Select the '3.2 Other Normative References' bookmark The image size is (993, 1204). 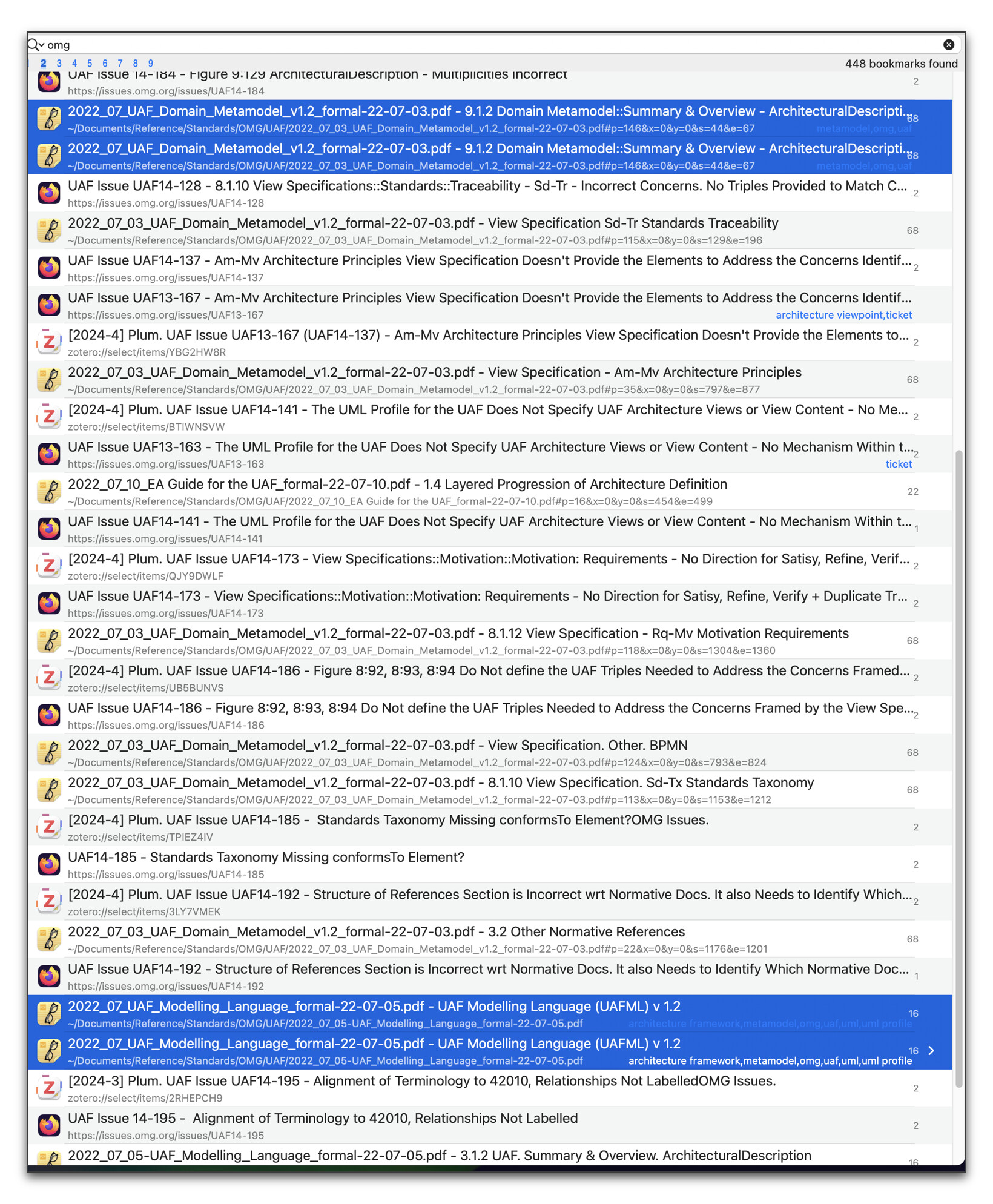click(x=375, y=932)
